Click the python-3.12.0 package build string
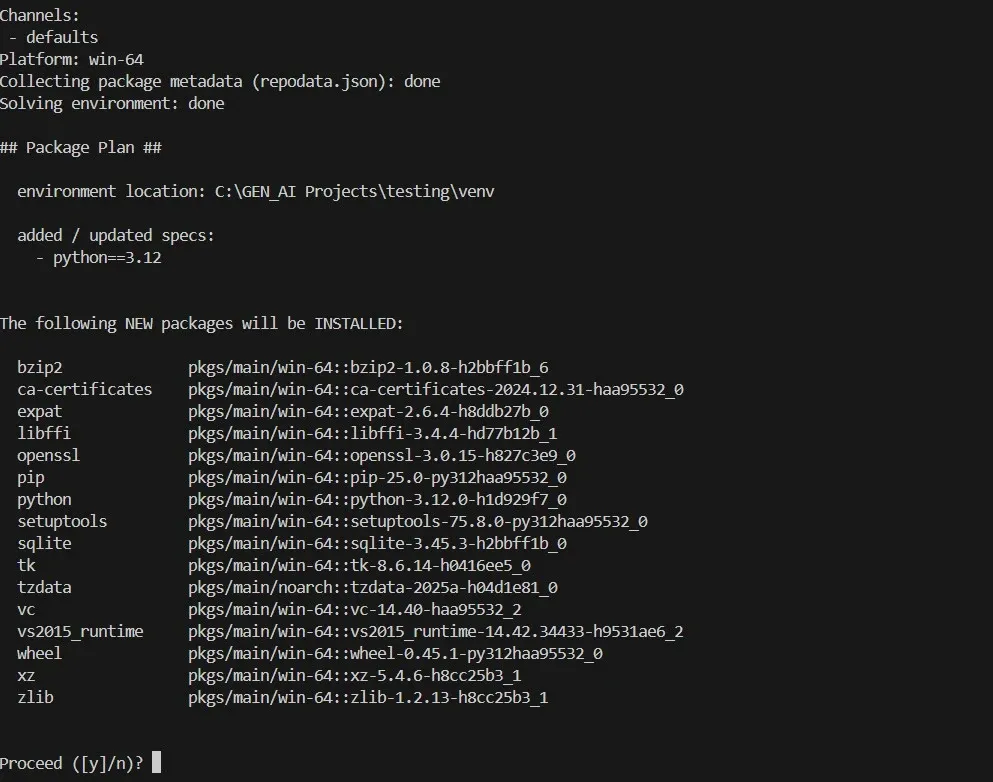Image resolution: width=993 pixels, height=782 pixels. point(377,499)
